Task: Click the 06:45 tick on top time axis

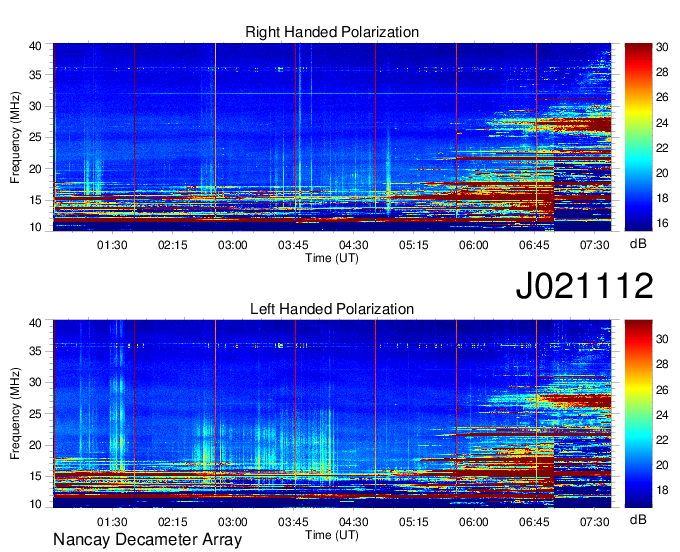Action: pos(534,245)
